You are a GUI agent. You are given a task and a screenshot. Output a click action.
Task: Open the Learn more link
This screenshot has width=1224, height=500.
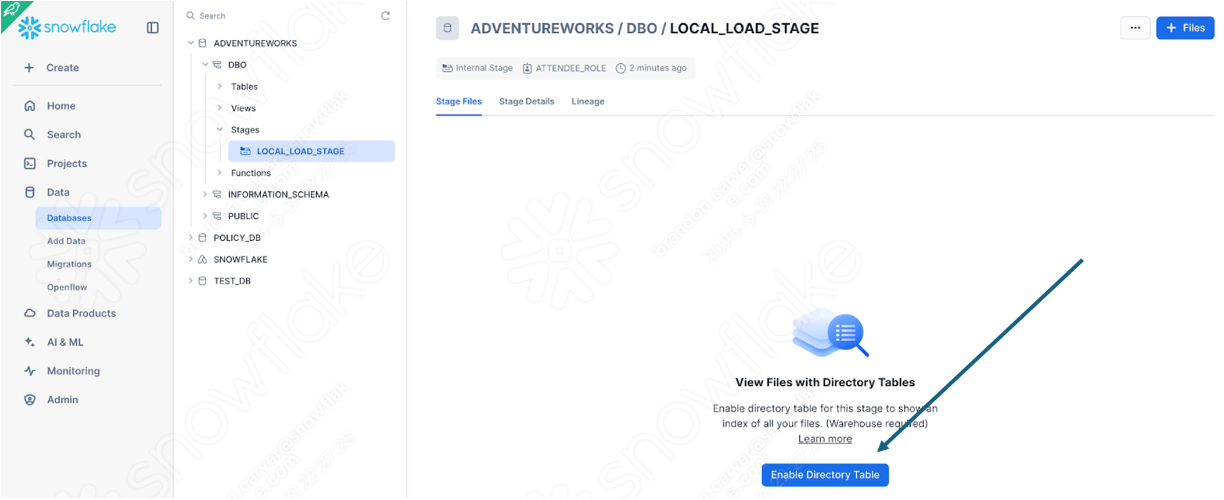pos(825,439)
